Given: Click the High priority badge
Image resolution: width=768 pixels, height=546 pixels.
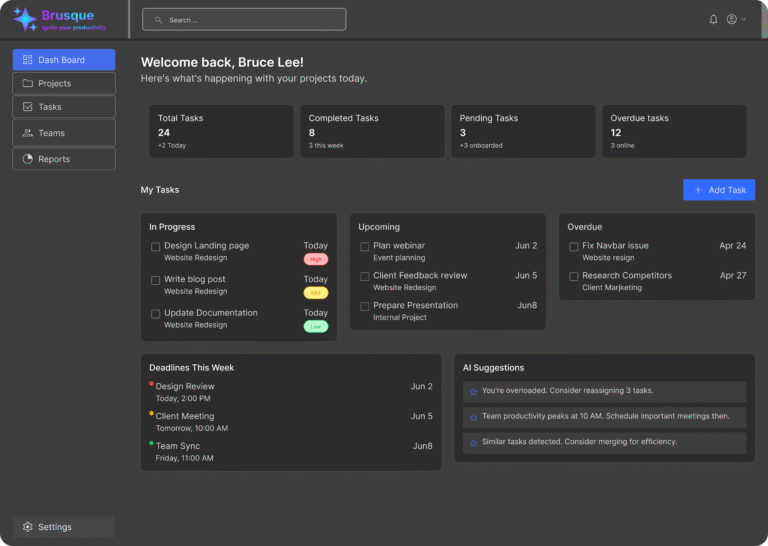Looking at the screenshot, I should 316,259.
